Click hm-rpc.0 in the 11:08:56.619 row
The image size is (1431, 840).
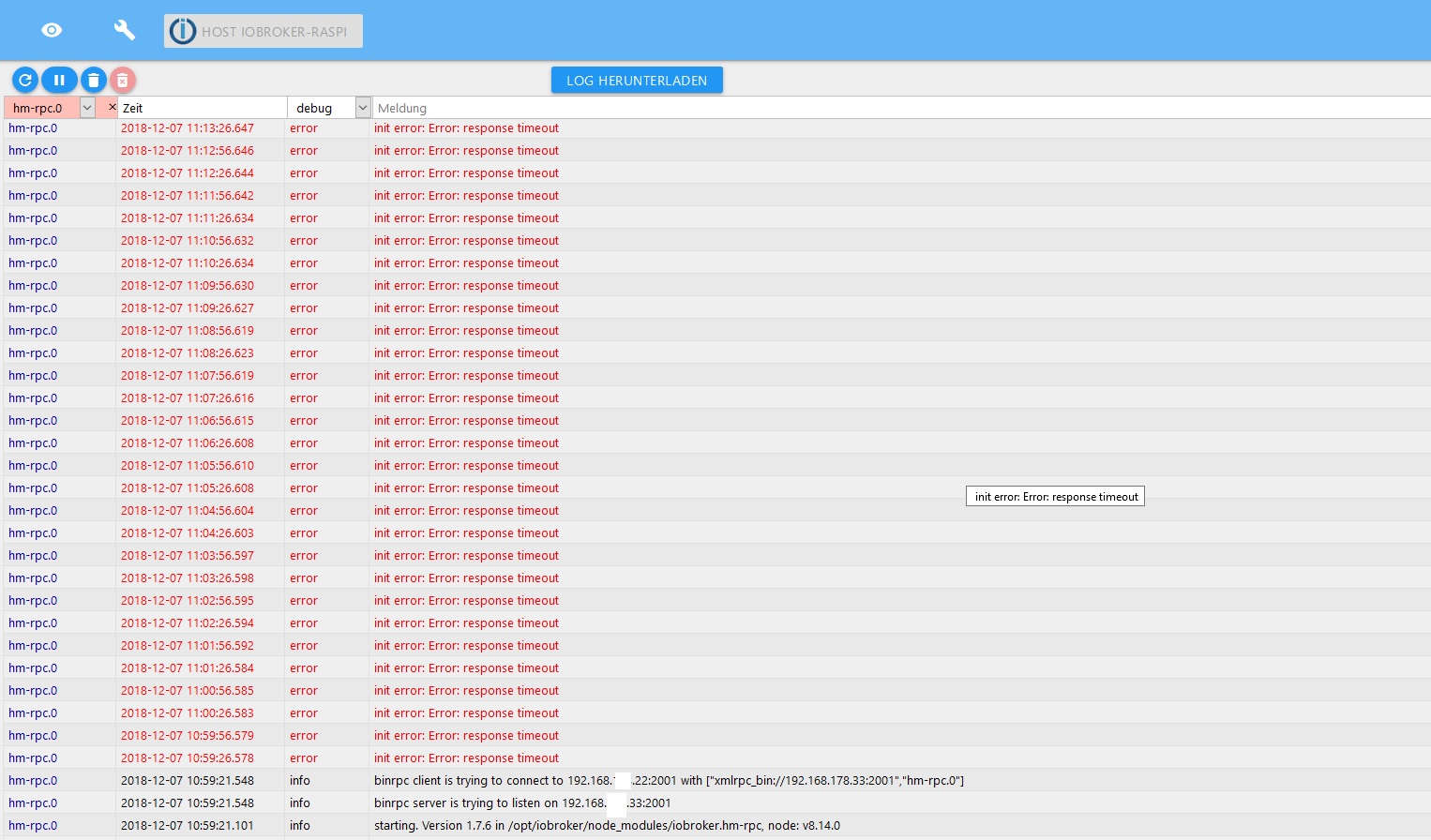click(x=33, y=331)
